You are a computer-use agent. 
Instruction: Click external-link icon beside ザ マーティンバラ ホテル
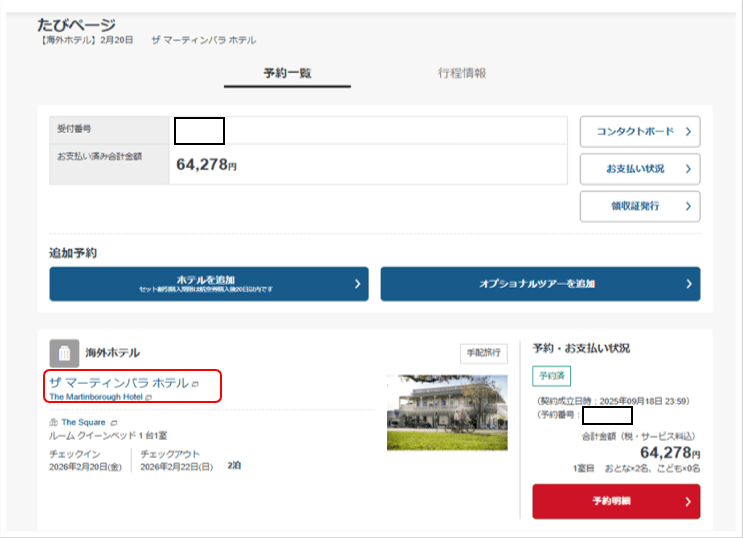click(x=196, y=384)
